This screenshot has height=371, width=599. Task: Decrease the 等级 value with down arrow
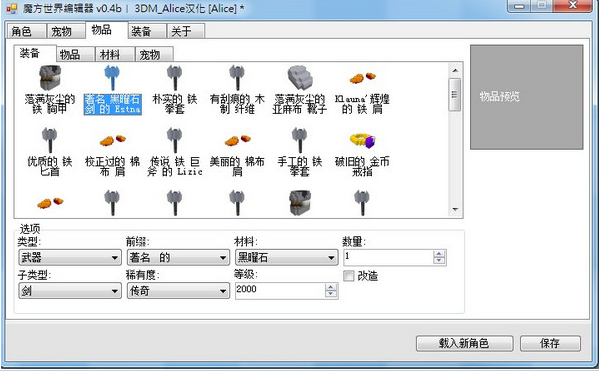331,294
